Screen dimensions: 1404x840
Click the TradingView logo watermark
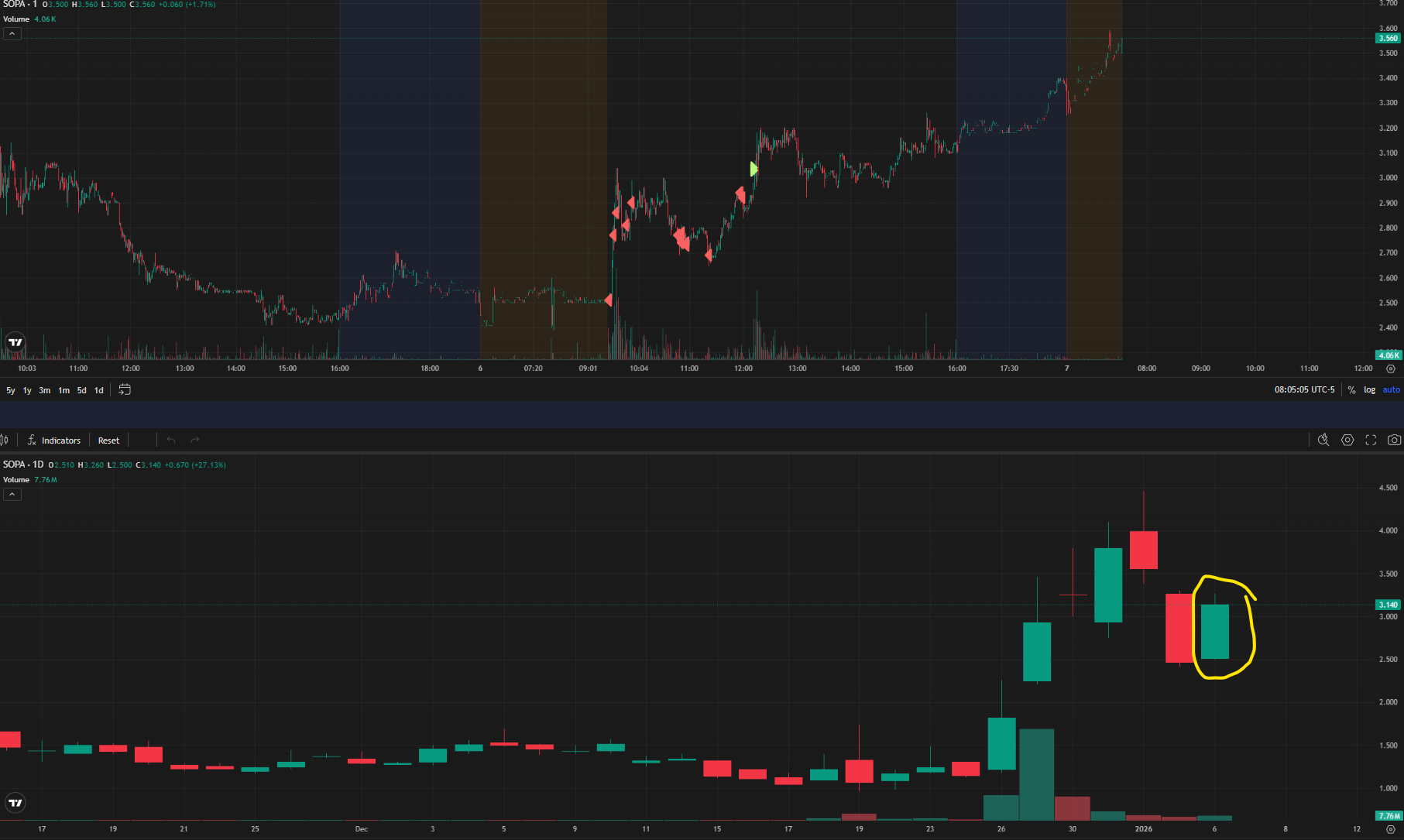(x=14, y=341)
